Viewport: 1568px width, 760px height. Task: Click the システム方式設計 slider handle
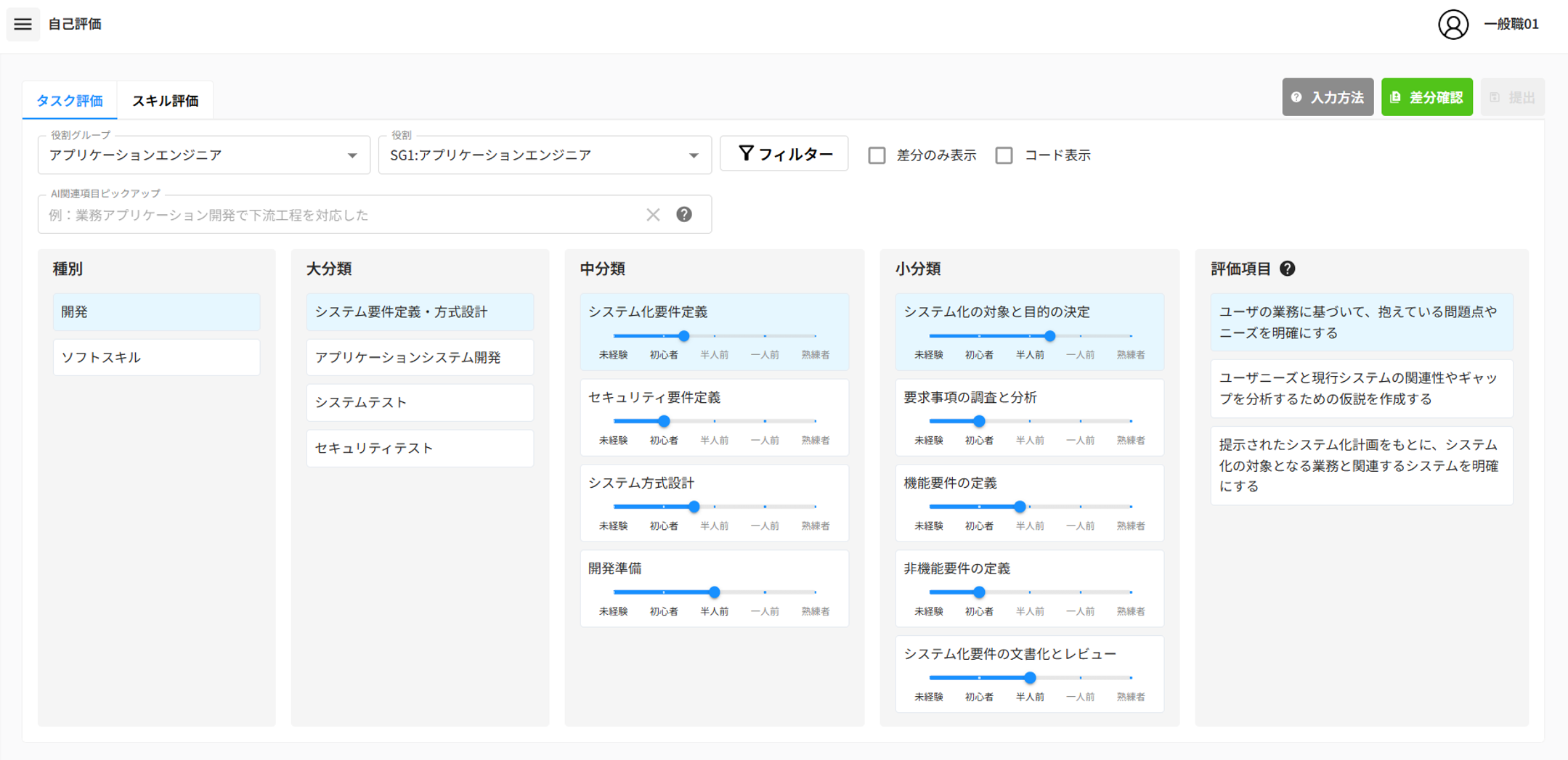(x=694, y=507)
